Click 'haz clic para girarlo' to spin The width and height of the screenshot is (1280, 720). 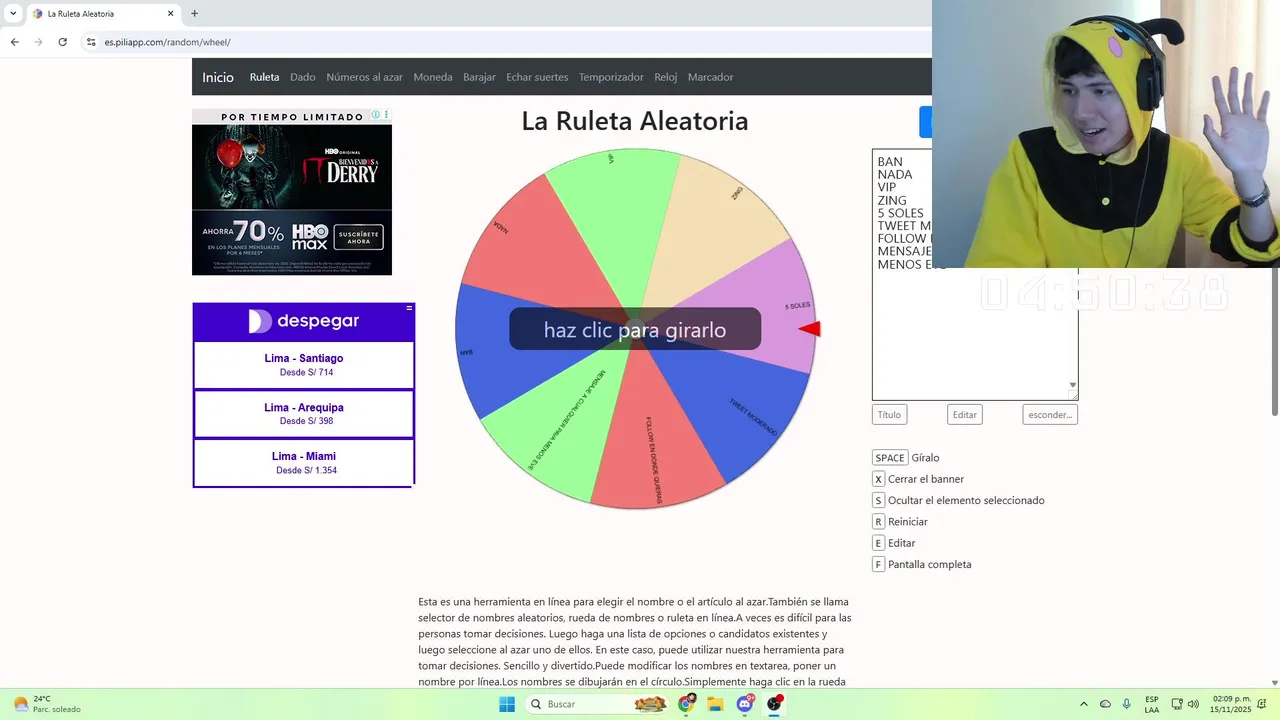[x=635, y=329]
